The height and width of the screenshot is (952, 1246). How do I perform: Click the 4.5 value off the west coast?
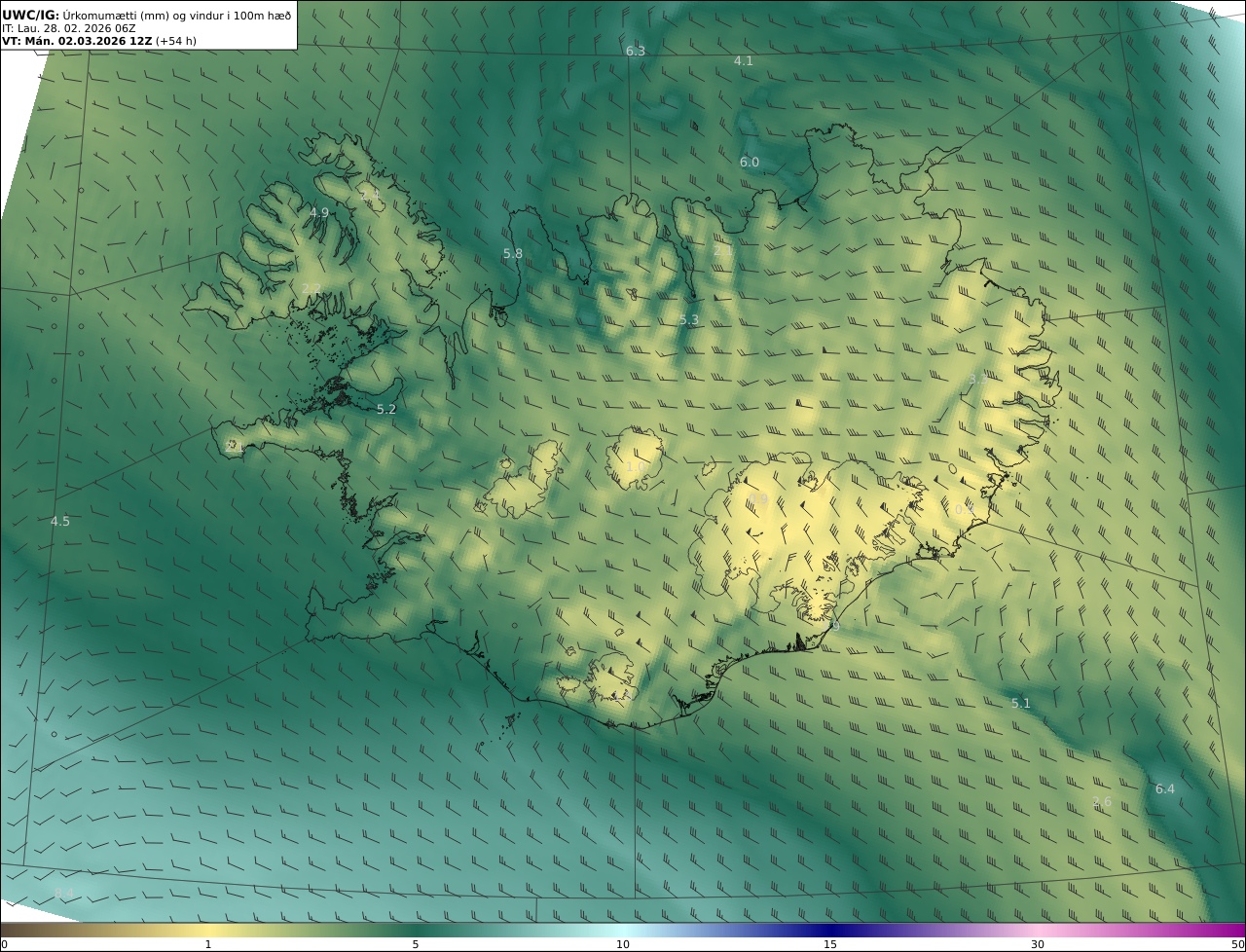[60, 521]
